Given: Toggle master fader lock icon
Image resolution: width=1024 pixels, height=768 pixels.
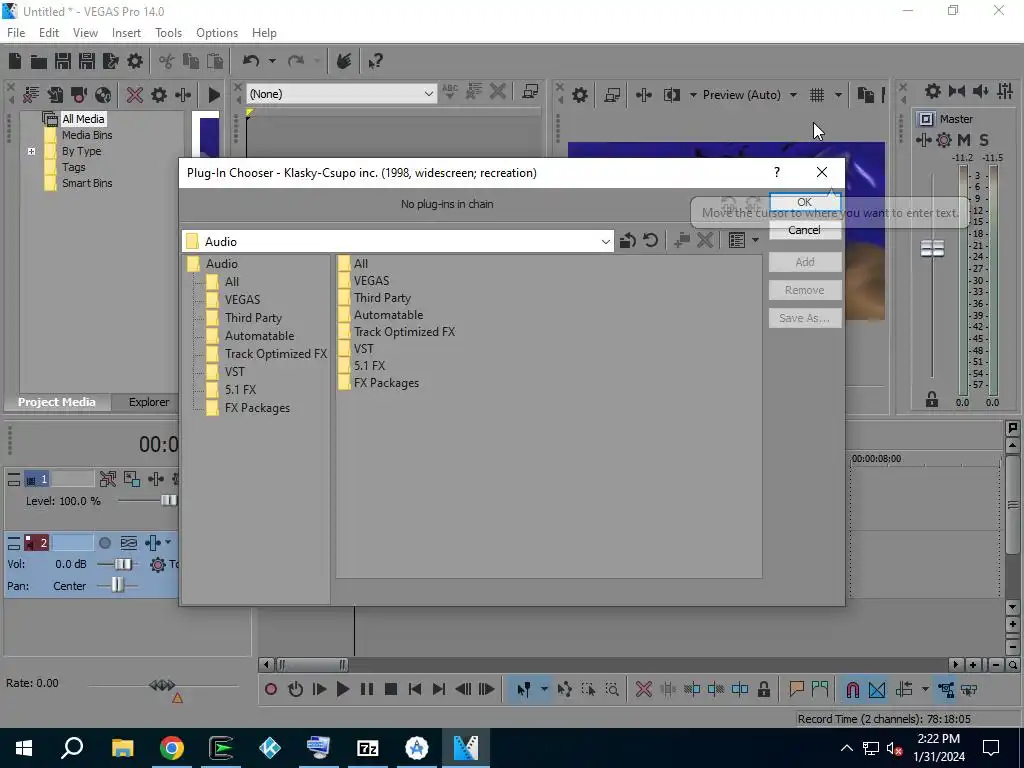Looking at the screenshot, I should point(931,400).
